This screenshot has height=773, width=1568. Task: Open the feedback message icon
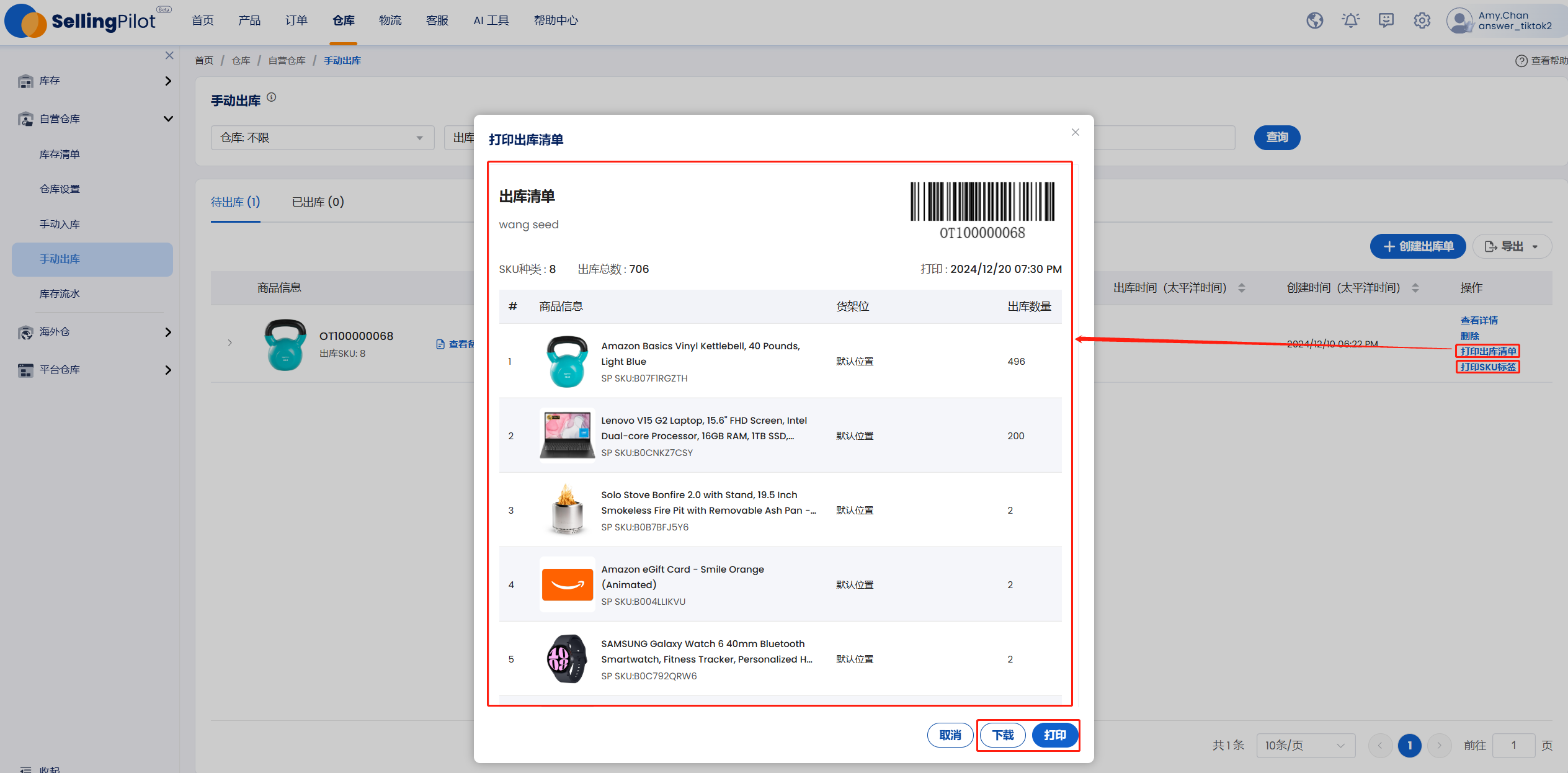[1386, 20]
